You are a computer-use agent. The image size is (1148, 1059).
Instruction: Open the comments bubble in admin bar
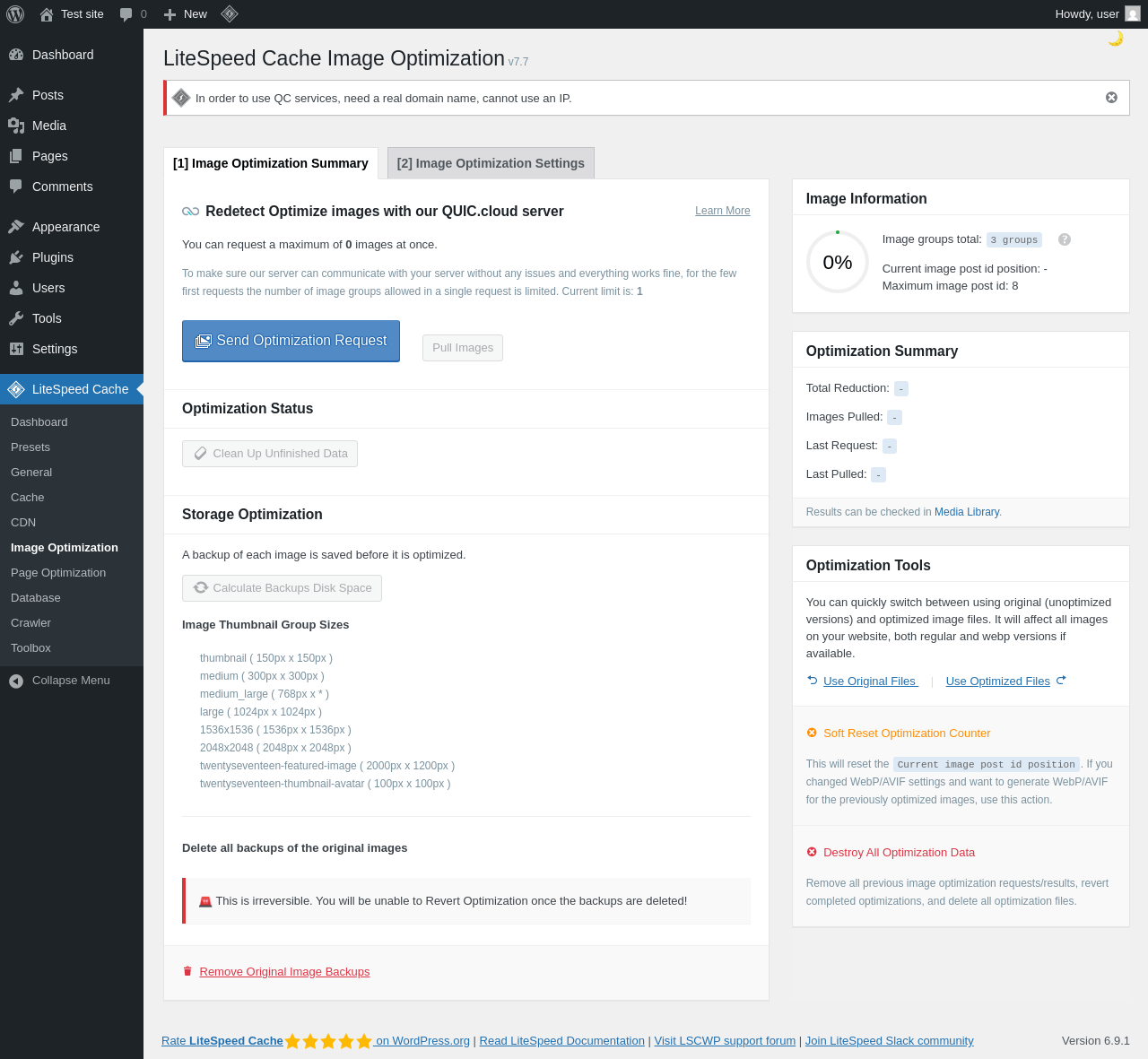click(x=126, y=14)
